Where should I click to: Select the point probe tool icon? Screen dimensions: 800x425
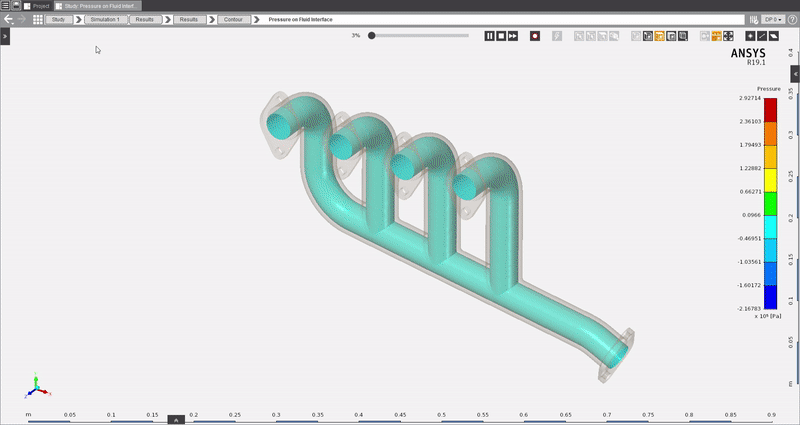click(x=750, y=36)
